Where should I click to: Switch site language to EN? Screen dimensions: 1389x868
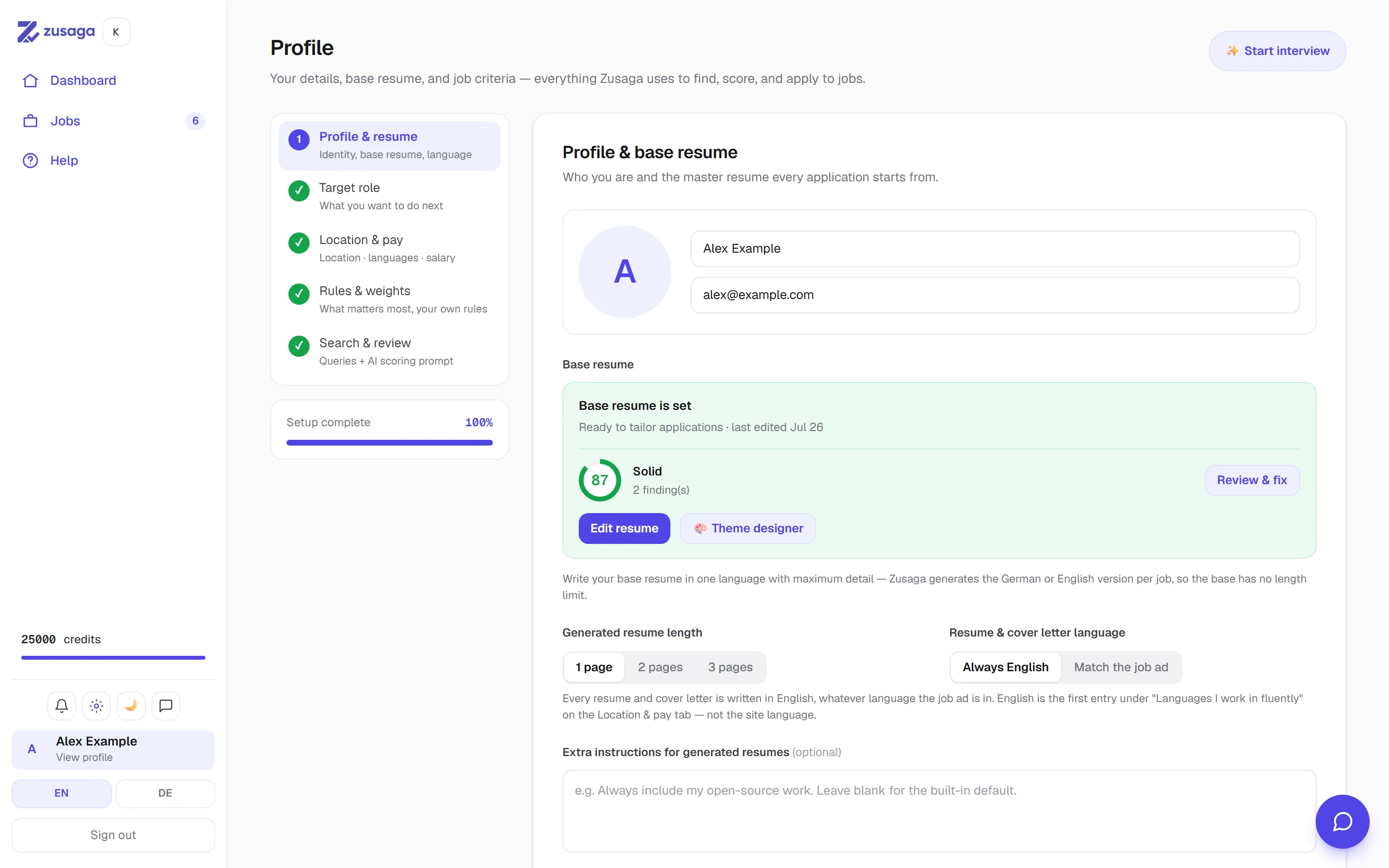[x=61, y=793]
